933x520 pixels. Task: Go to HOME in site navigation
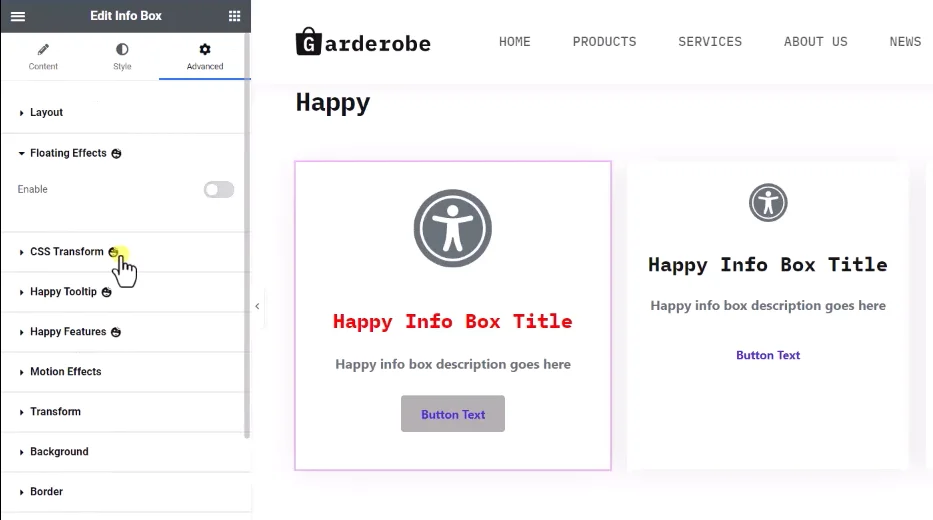(515, 42)
